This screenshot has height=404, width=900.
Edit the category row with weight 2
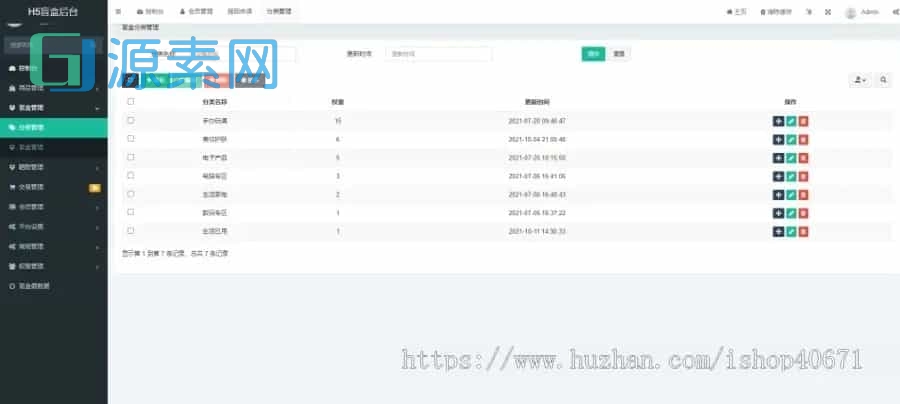point(791,195)
